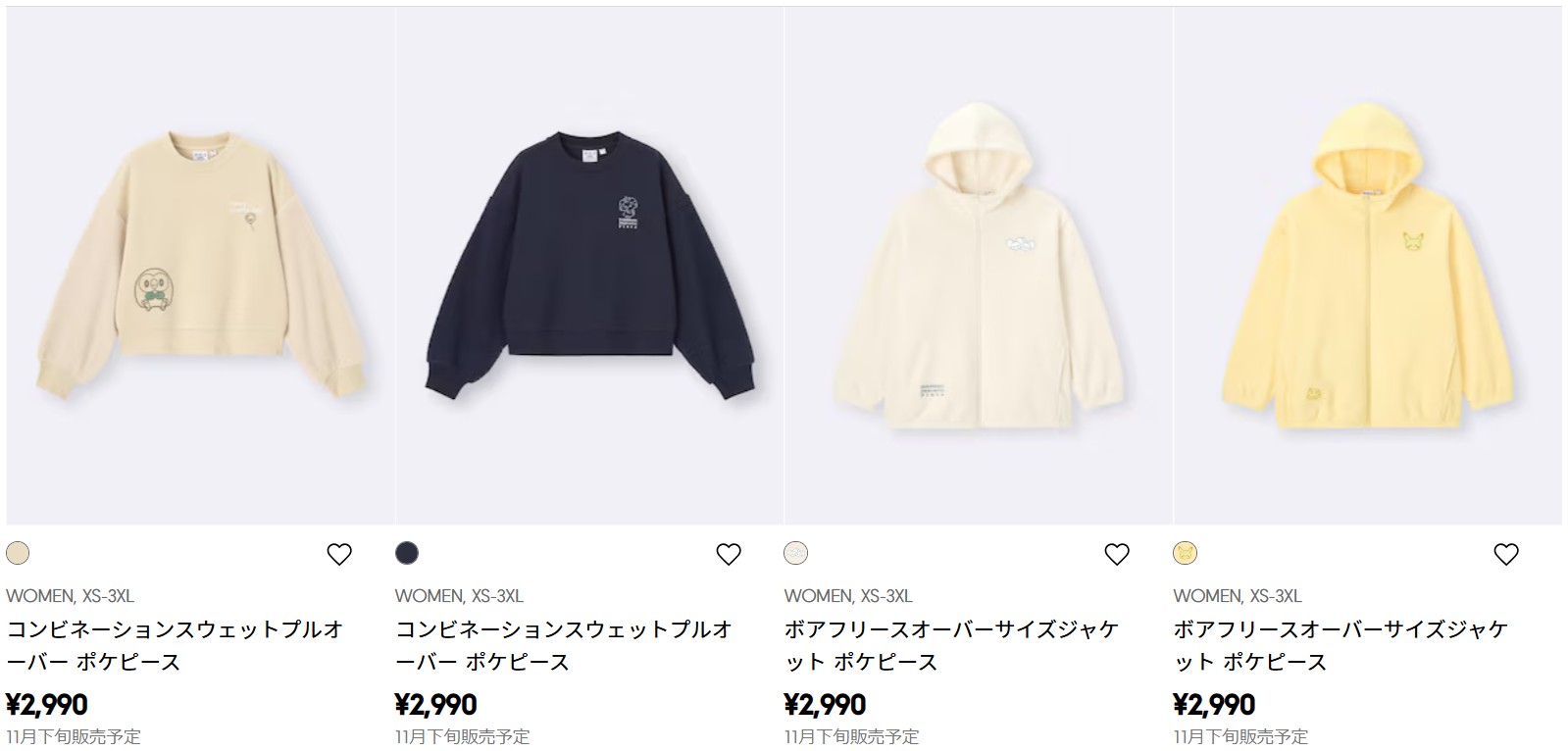Open yellow ボアフリースオーバーサイズジャケット title link
The width and height of the screenshot is (1568, 751).
click(1341, 645)
